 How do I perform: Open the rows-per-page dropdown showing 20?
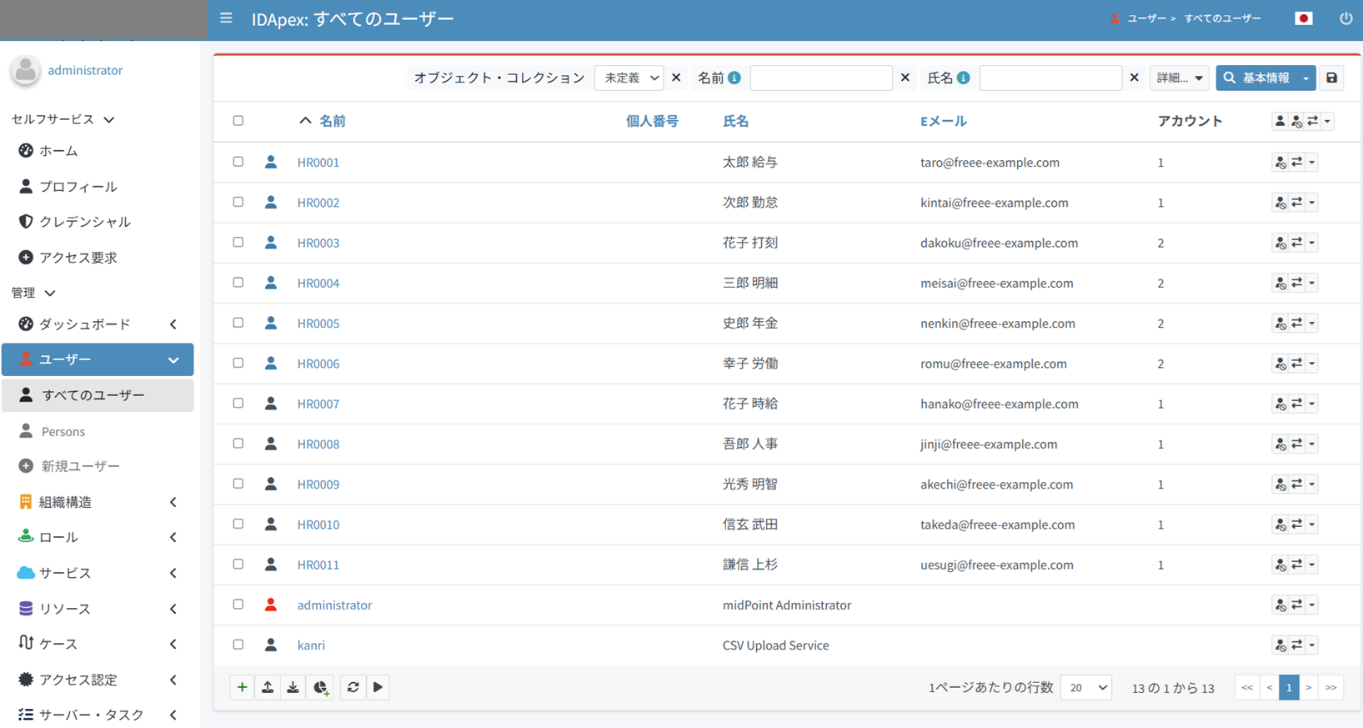(1086, 687)
